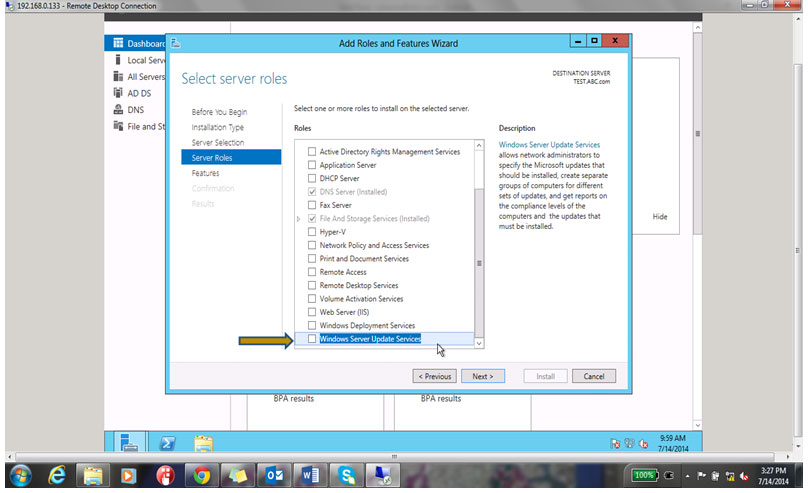The image size is (808, 493).
Task: Click roles list scroll down arrow
Action: (x=479, y=343)
